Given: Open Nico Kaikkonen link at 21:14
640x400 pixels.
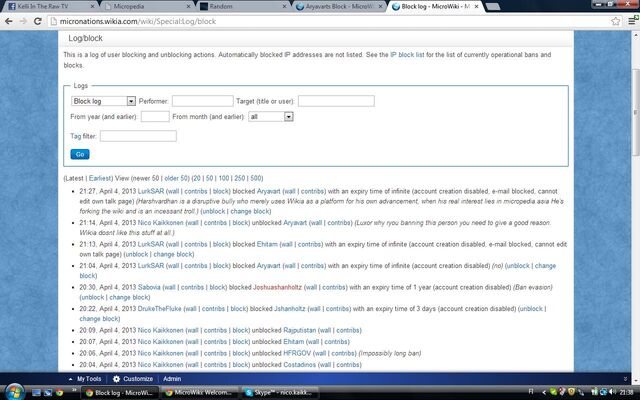Looking at the screenshot, I should tap(160, 223).
